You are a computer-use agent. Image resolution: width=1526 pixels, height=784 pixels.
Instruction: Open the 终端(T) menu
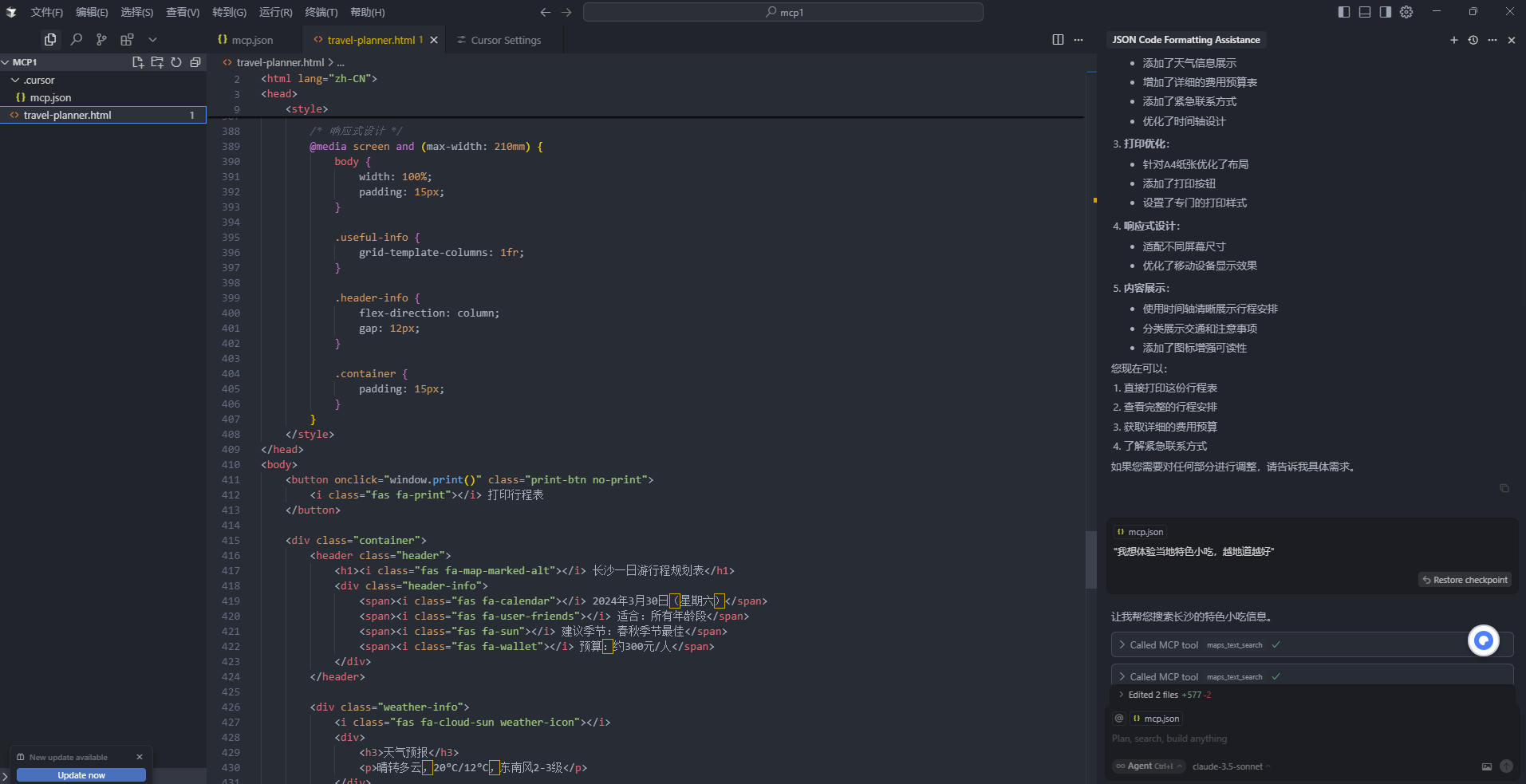pos(321,12)
